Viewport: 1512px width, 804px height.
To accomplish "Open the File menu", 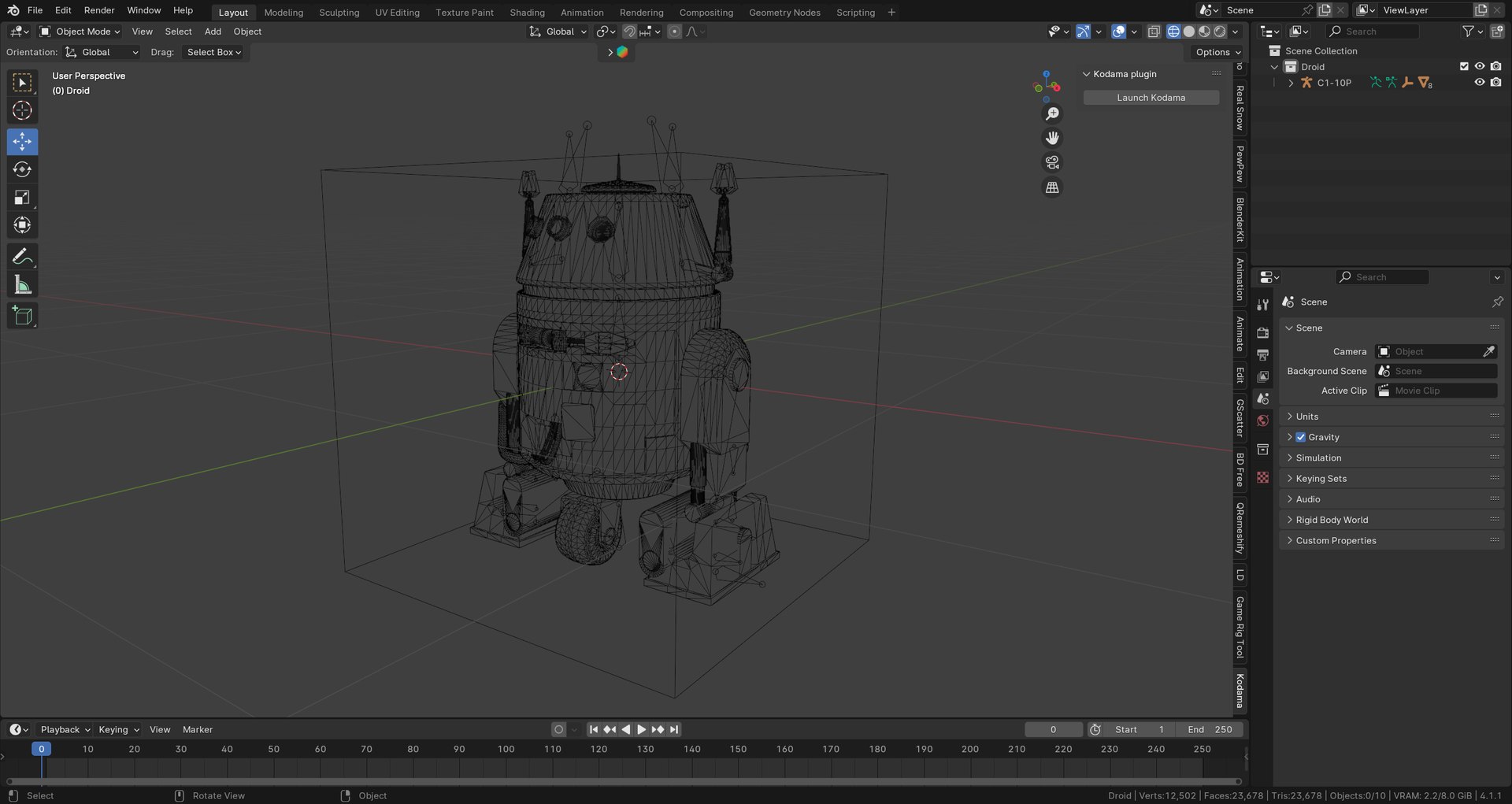I will [x=35, y=10].
